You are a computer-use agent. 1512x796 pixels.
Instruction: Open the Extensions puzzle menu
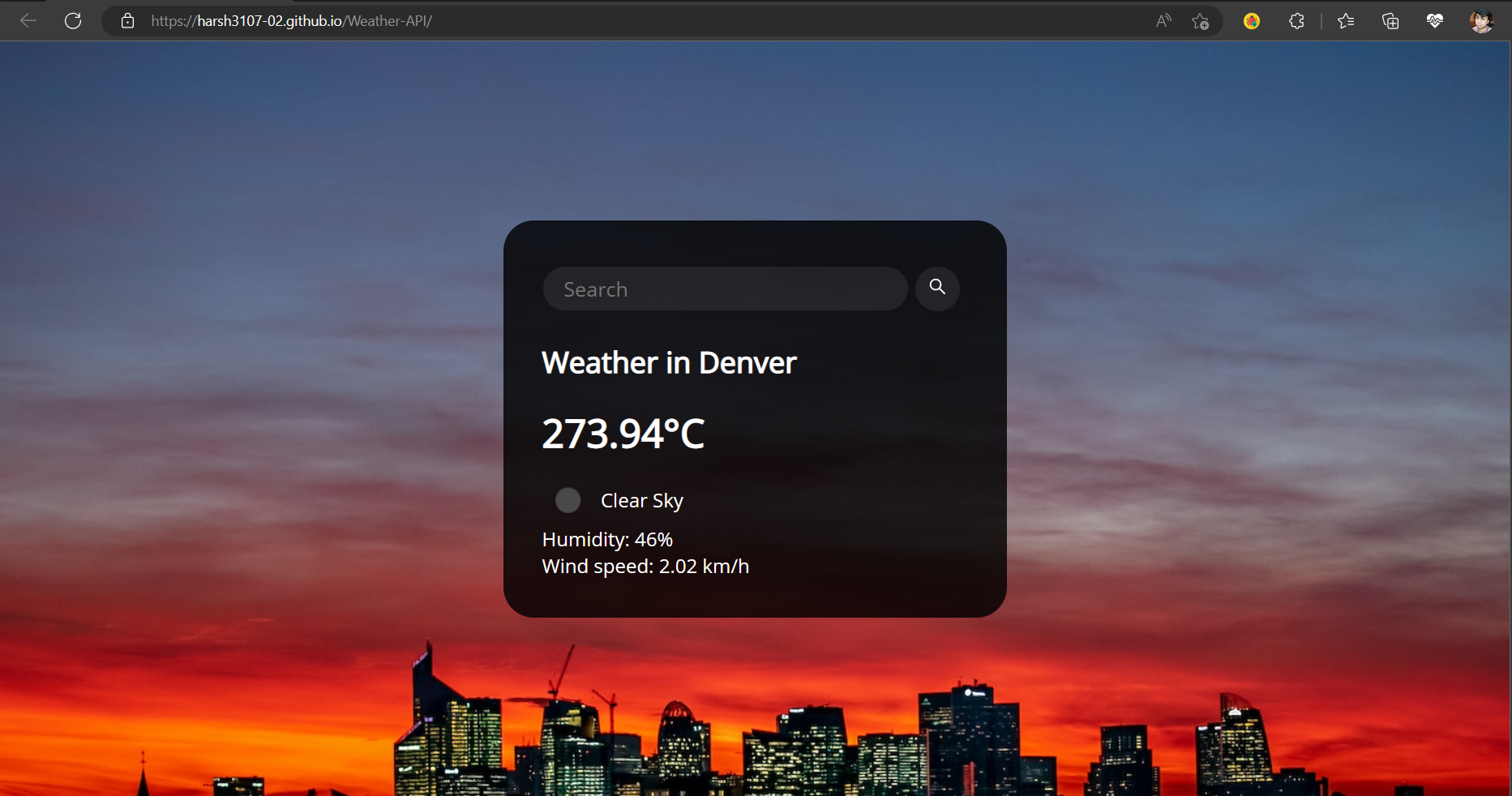pyautogui.click(x=1296, y=21)
